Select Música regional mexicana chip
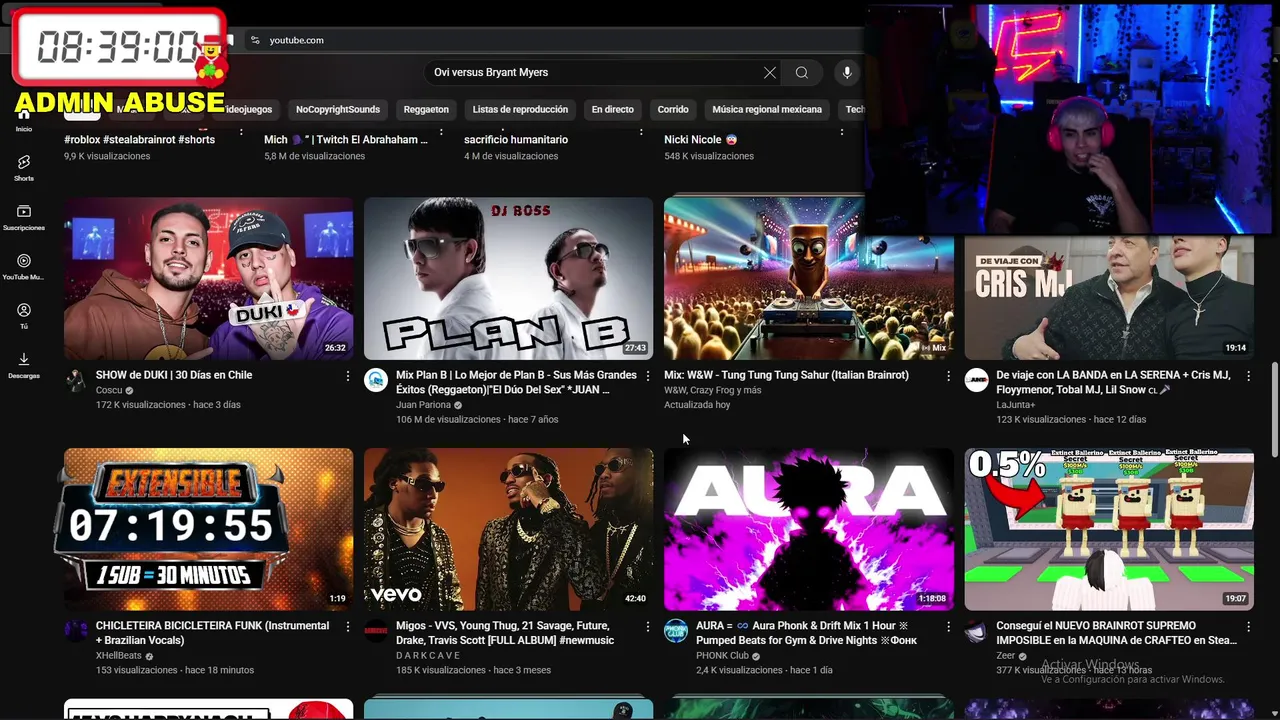This screenshot has width=1280, height=720. [767, 109]
